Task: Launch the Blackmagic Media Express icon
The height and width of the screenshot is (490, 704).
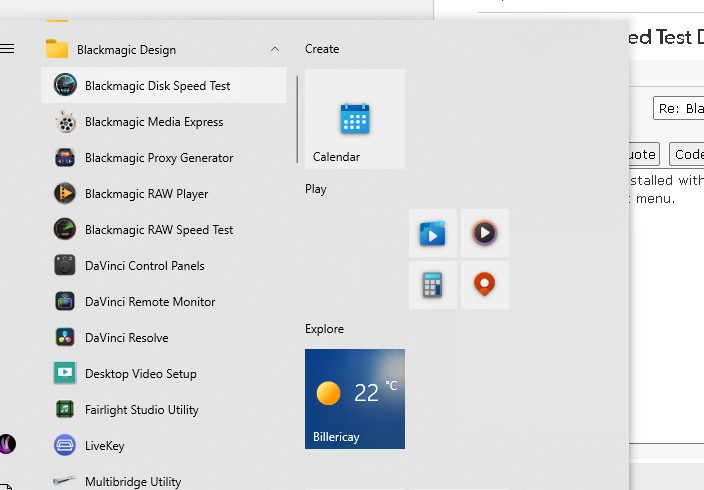Action: tap(65, 122)
